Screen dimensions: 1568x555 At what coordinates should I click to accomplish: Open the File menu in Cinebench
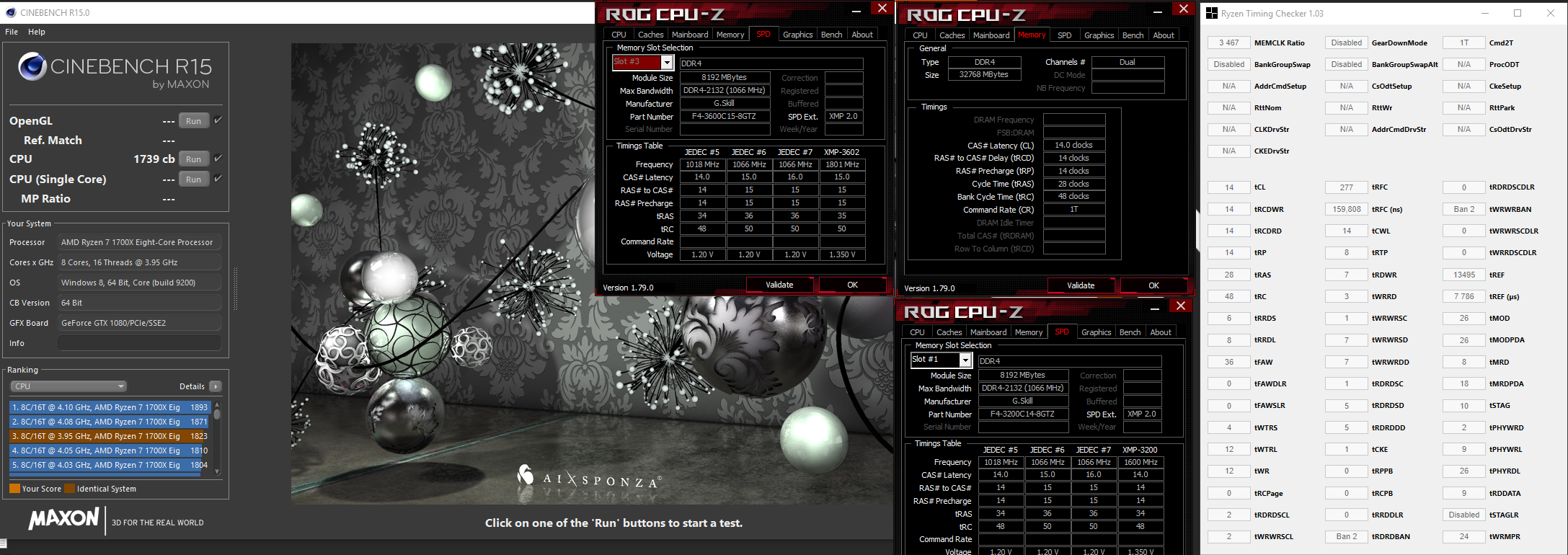12,32
